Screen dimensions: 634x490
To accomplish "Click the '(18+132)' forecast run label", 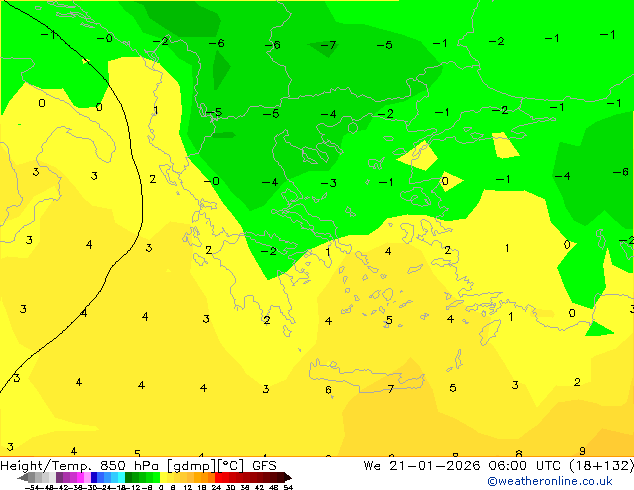I will (x=601, y=466).
